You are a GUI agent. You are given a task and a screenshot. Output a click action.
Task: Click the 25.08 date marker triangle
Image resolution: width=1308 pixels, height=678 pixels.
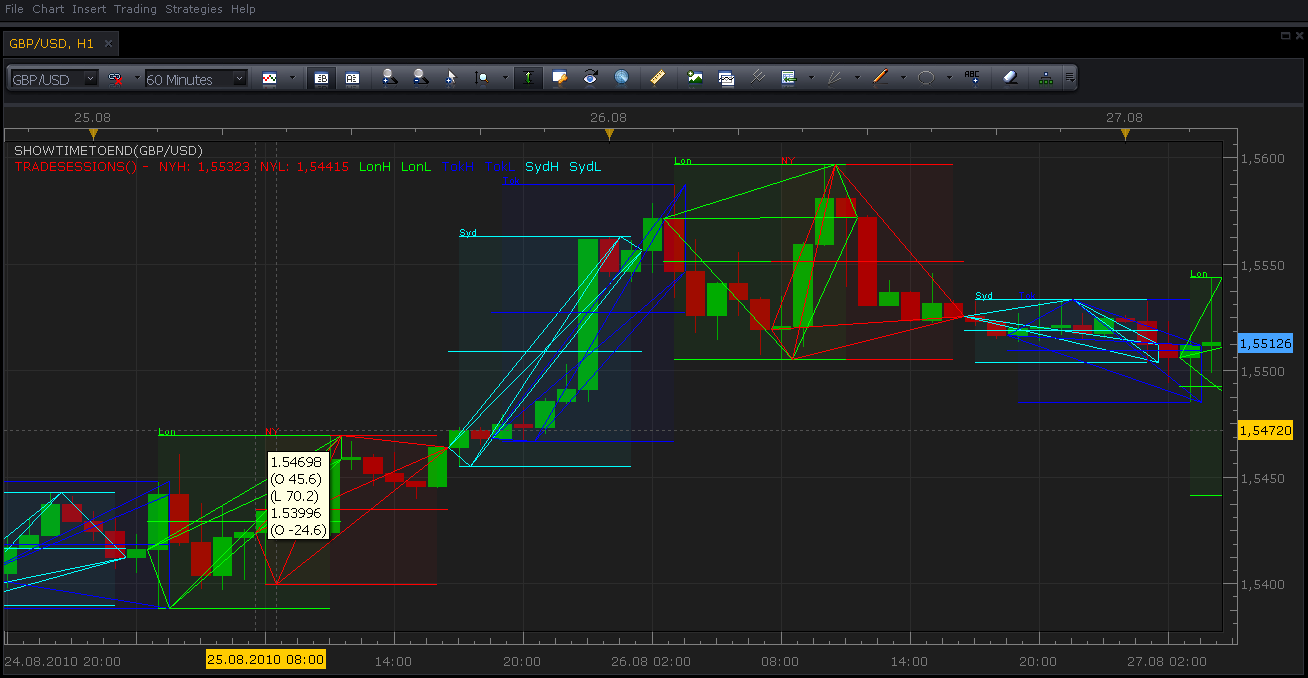(x=93, y=133)
